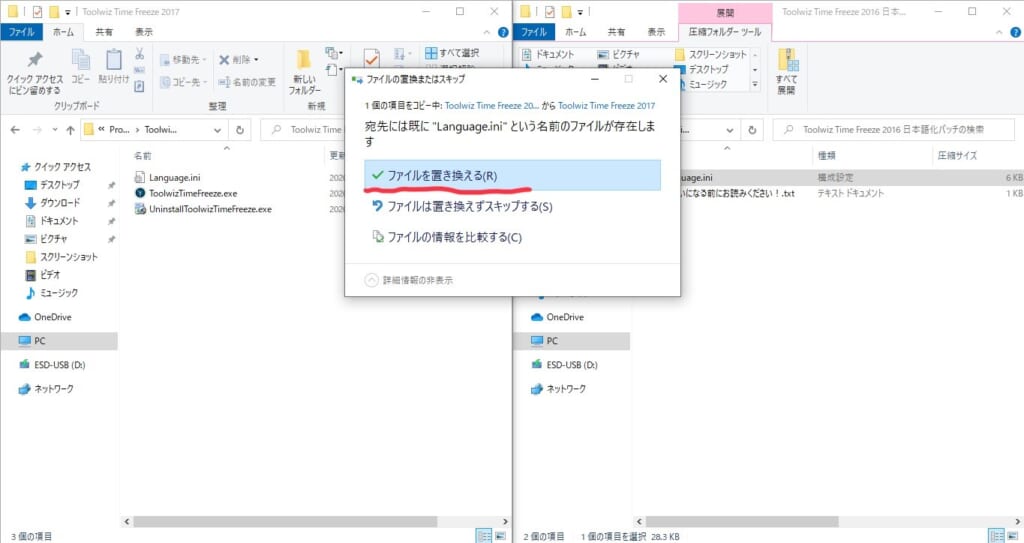Open ダウンロード in left navigation pane
The width and height of the screenshot is (1024, 543).
(59, 203)
